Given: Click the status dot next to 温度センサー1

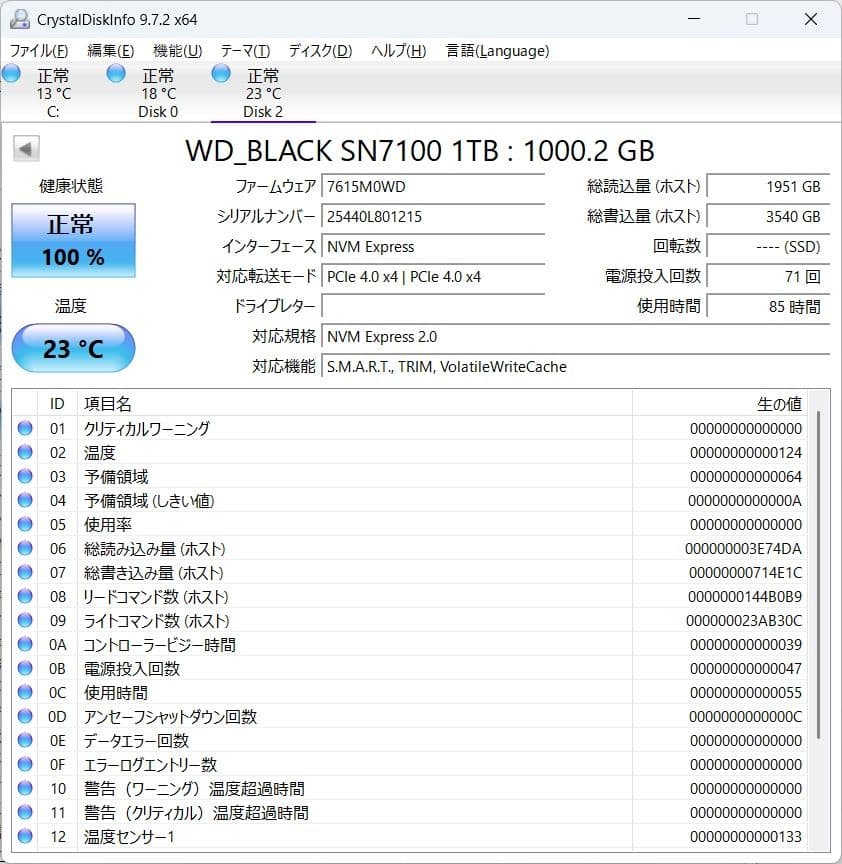Looking at the screenshot, I should [24, 836].
